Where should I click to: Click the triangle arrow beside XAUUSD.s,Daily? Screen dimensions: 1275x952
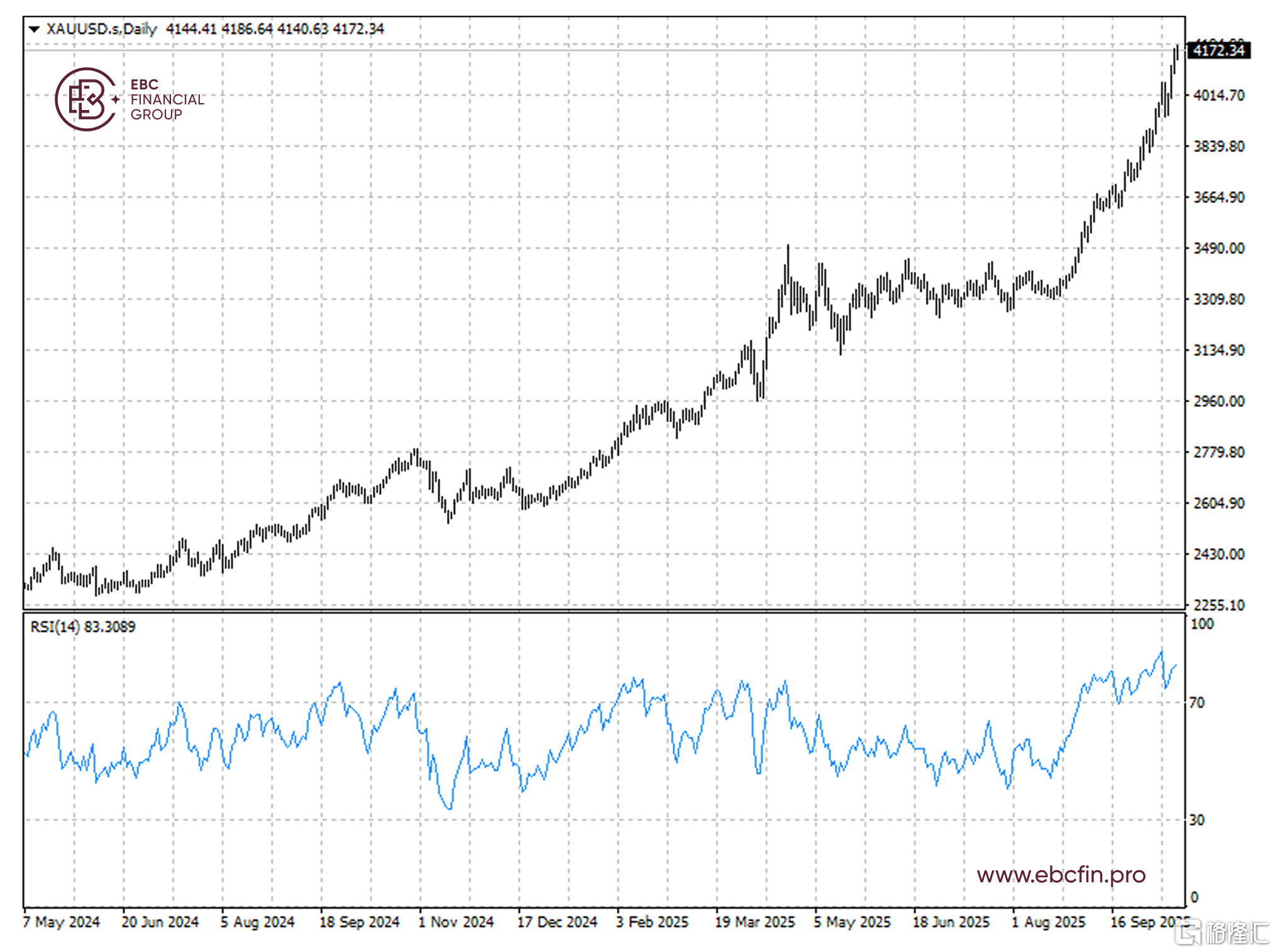(x=35, y=29)
